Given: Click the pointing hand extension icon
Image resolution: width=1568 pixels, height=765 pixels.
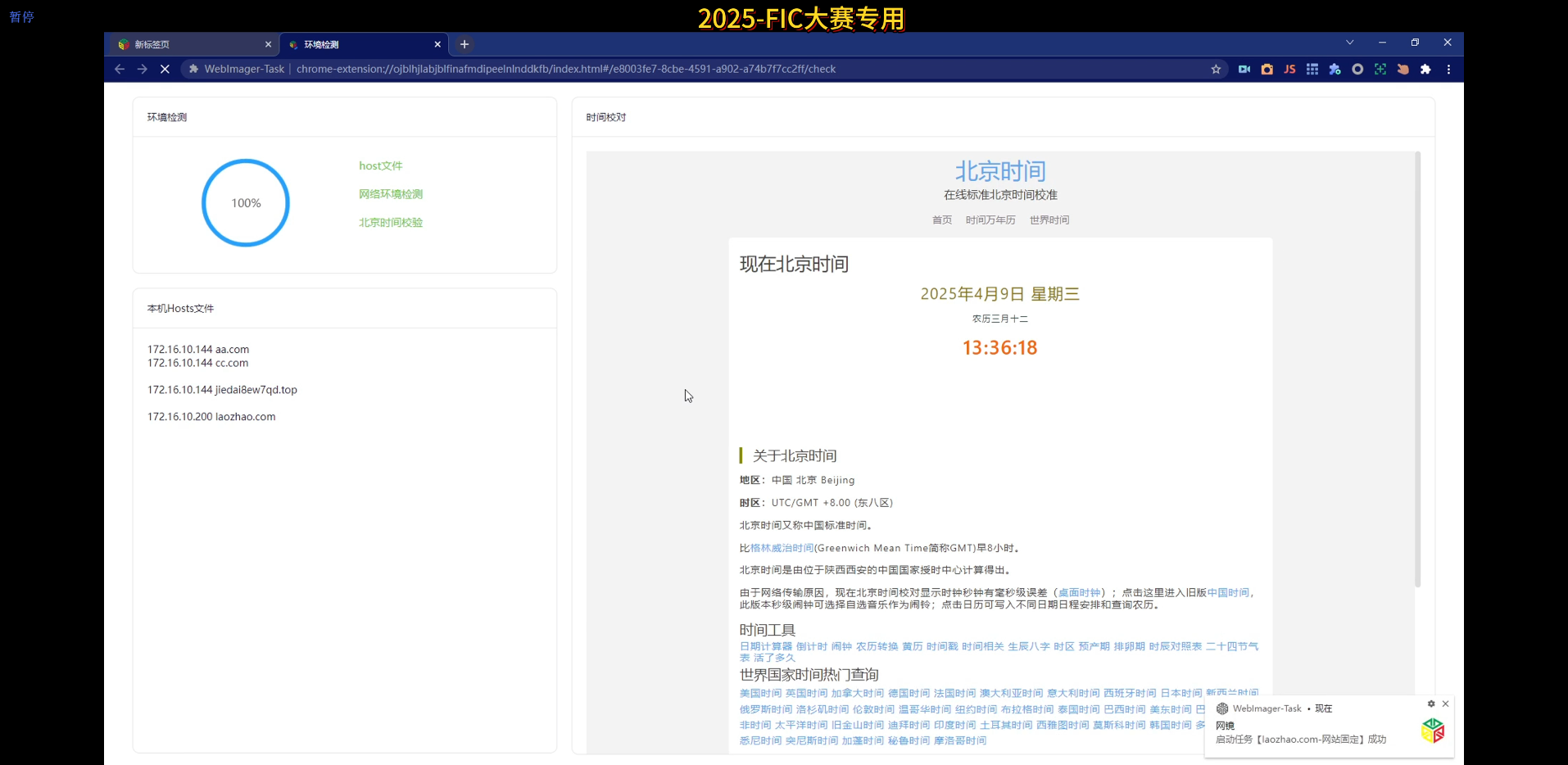Looking at the screenshot, I should 1403,70.
